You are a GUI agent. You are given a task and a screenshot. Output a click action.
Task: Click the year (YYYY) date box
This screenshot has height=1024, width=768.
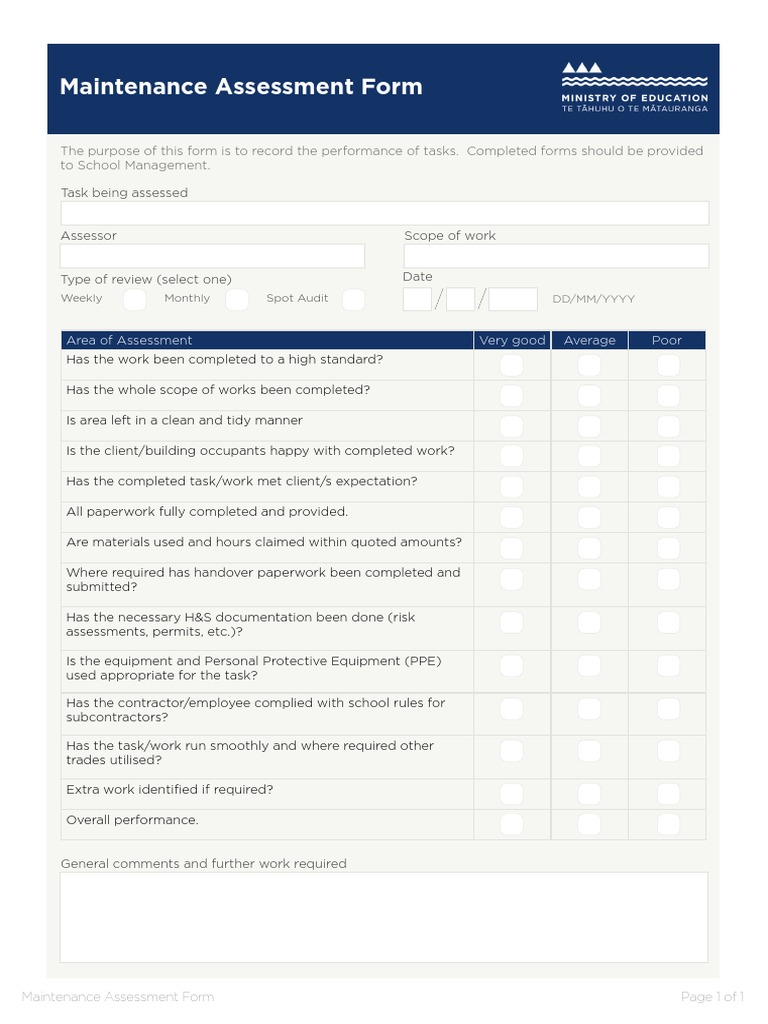tap(513, 299)
